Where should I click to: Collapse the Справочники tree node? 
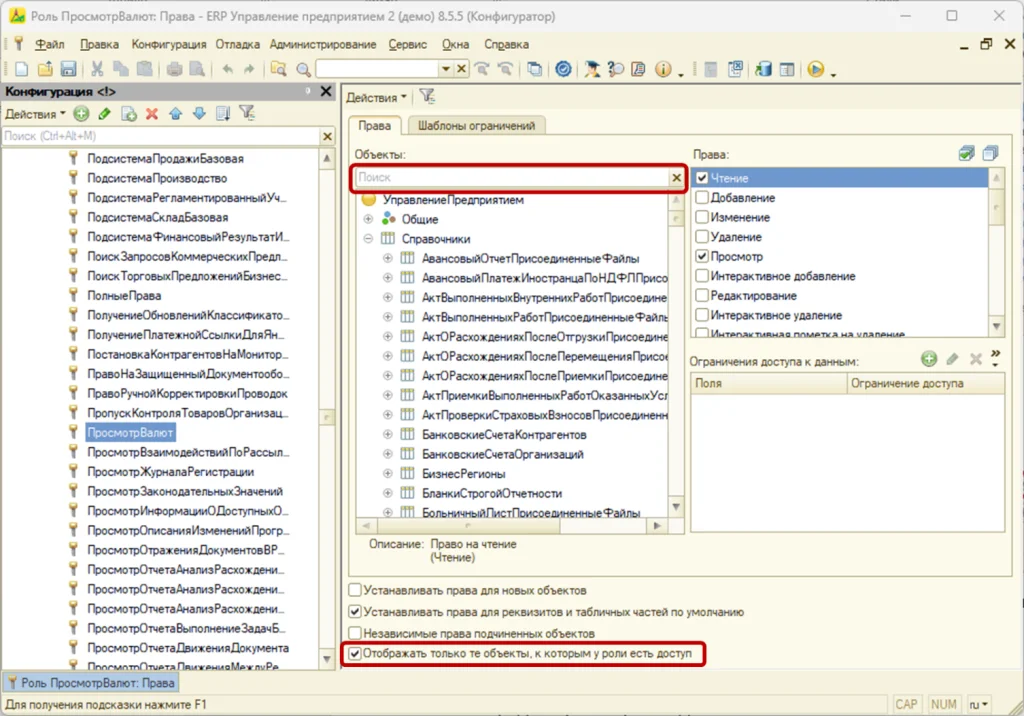click(x=368, y=238)
